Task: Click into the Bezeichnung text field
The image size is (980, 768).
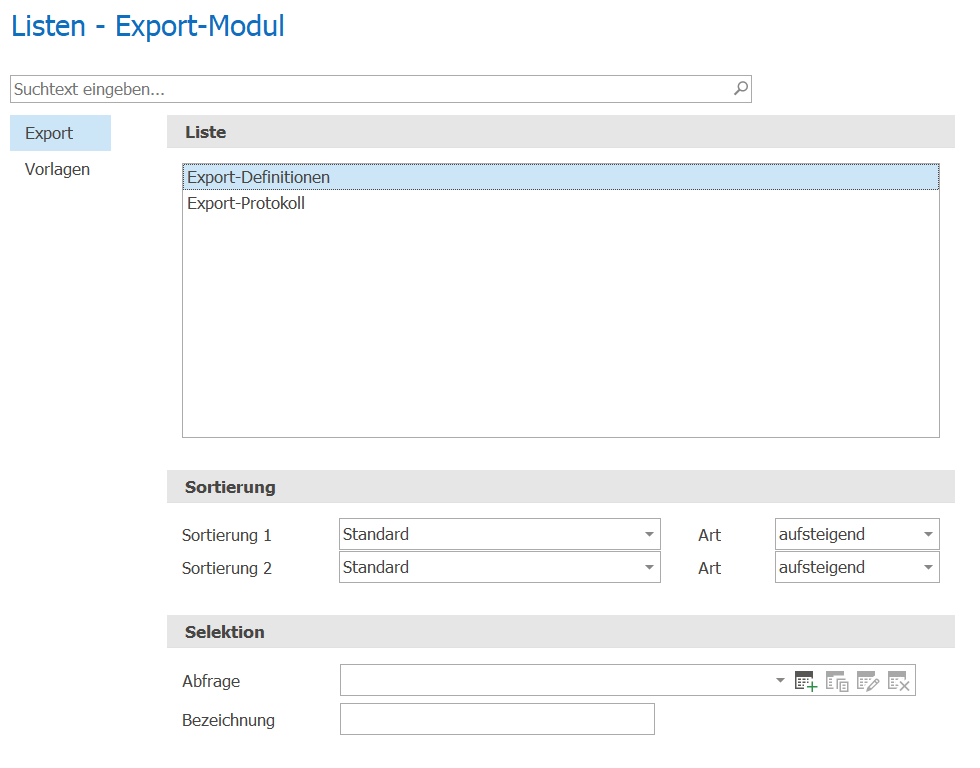Action: 498,719
